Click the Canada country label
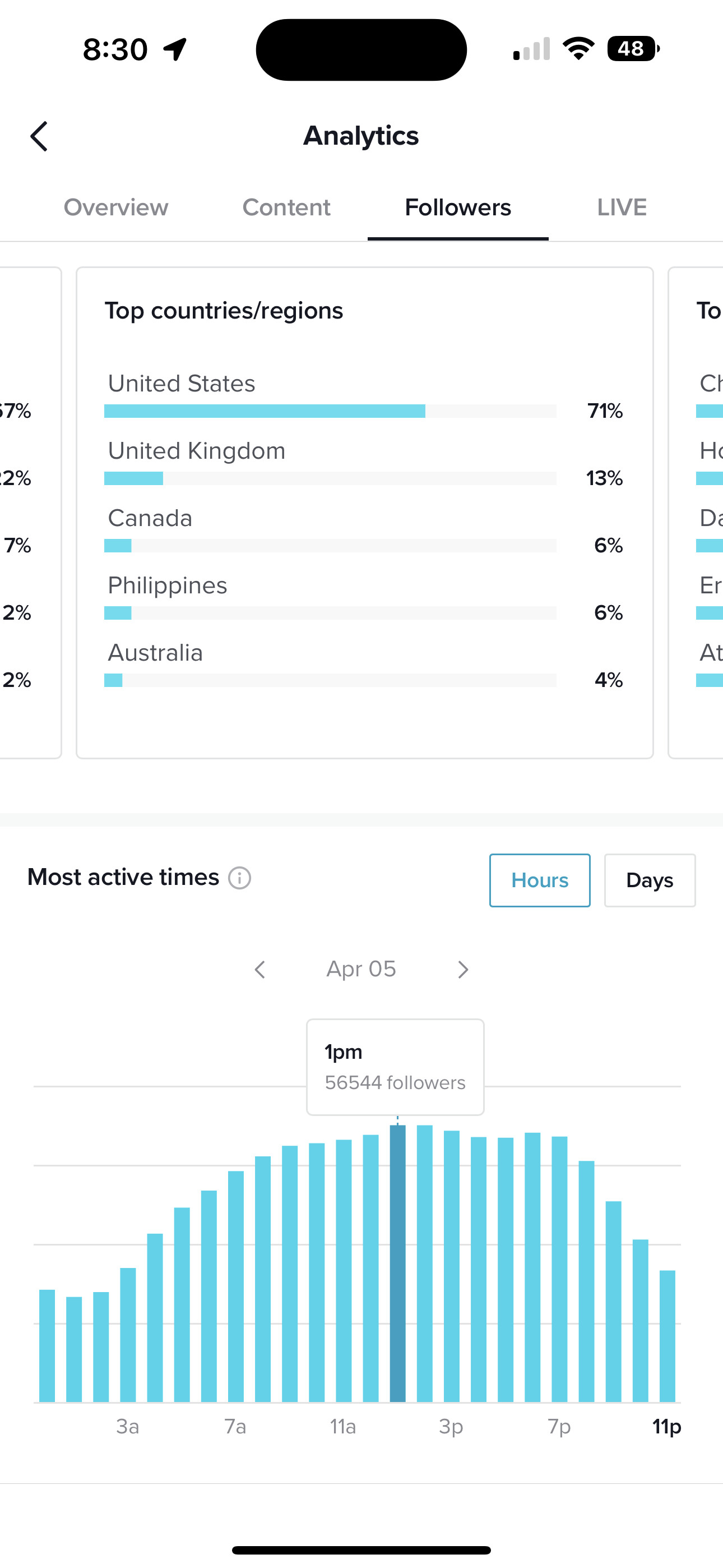Viewport: 723px width, 1568px height. point(150,518)
